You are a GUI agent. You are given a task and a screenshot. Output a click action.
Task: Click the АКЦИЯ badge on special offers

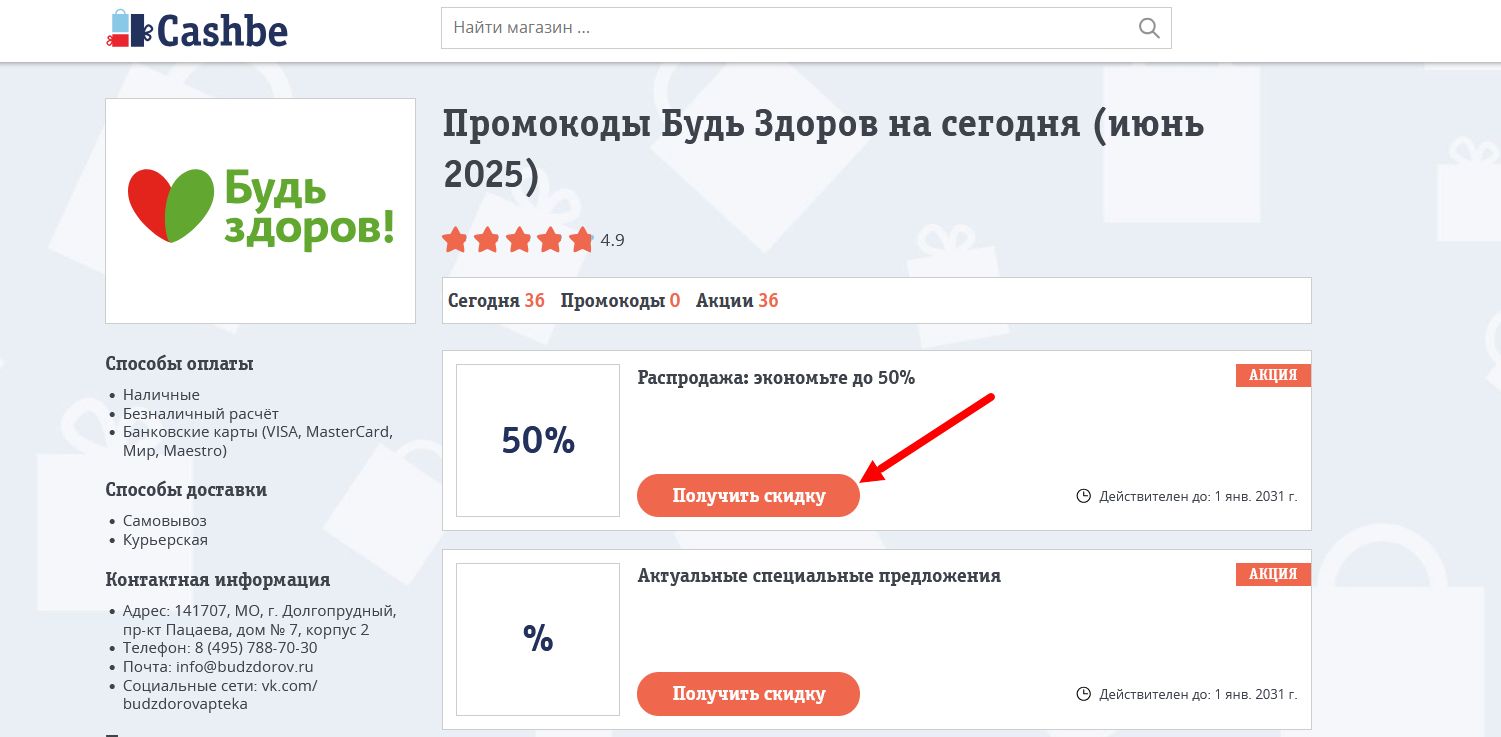(1273, 574)
